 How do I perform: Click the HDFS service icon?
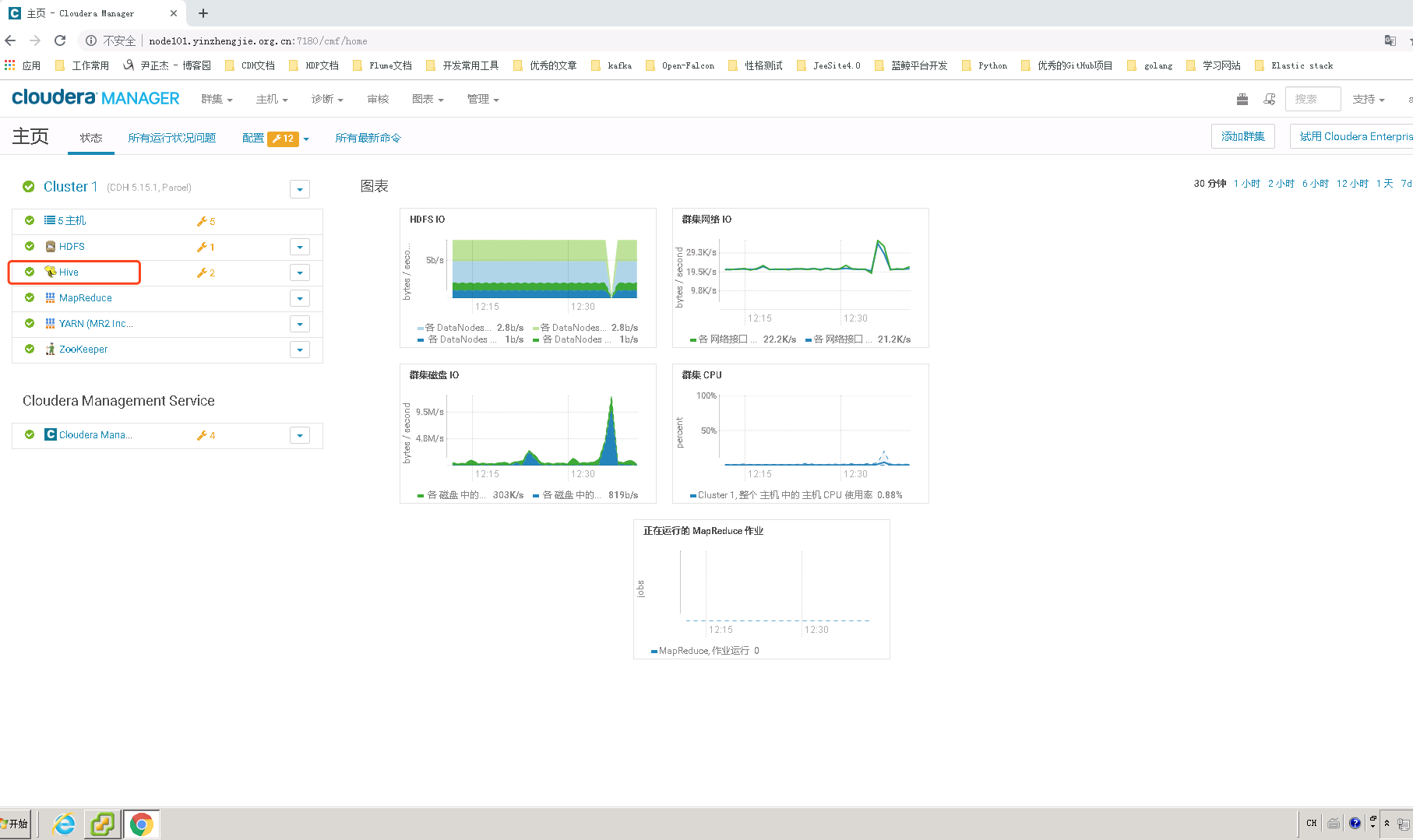point(50,246)
